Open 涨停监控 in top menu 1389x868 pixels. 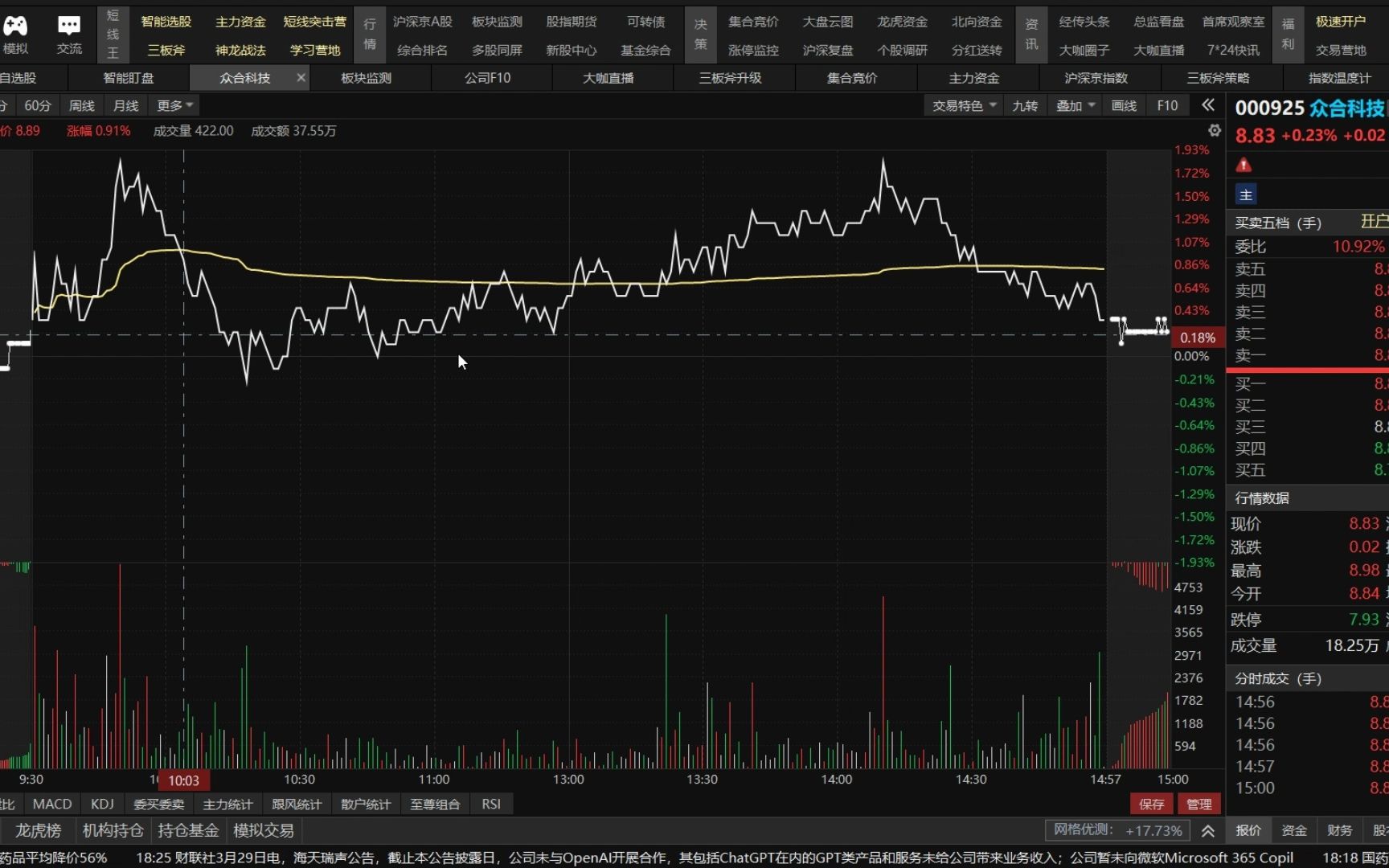753,50
